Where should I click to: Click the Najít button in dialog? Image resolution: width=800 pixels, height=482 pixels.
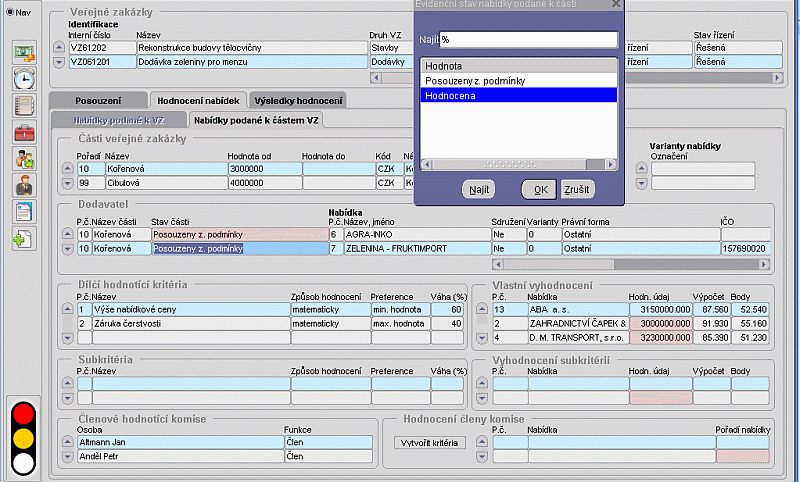tap(479, 190)
